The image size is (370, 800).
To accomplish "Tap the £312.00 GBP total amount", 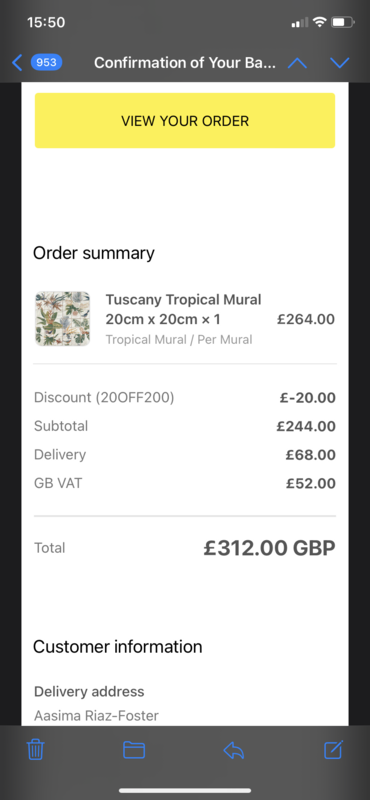I will pos(269,548).
